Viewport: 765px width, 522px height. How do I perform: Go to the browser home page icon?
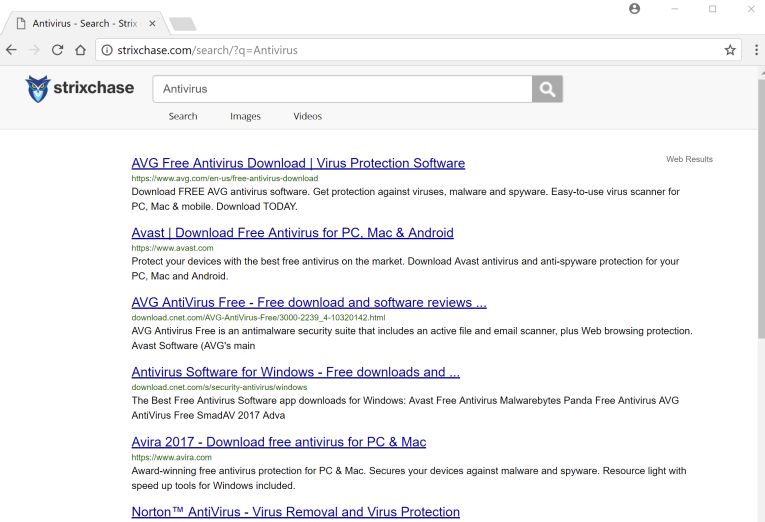(80, 50)
